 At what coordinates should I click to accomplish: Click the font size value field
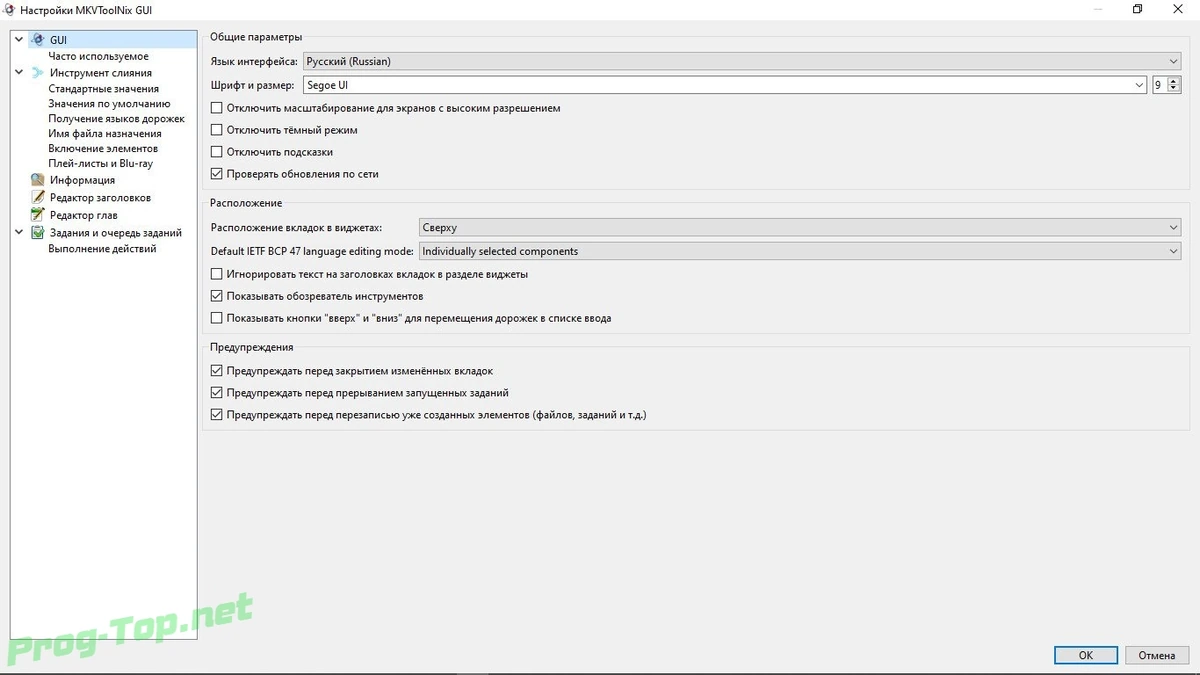[x=1160, y=85]
